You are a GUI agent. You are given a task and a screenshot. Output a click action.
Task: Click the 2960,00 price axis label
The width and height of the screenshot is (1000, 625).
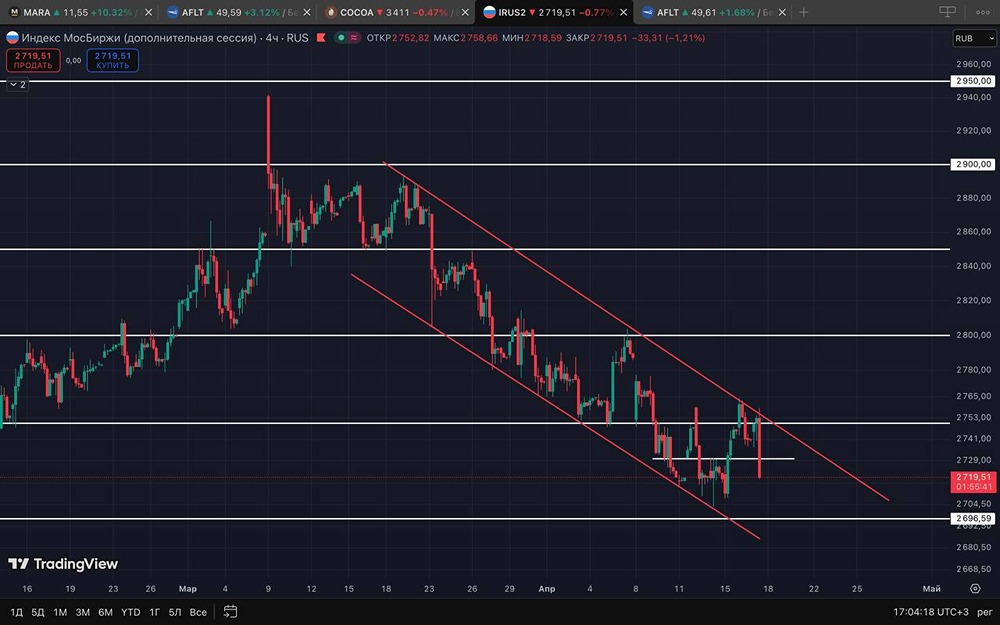pyautogui.click(x=974, y=64)
